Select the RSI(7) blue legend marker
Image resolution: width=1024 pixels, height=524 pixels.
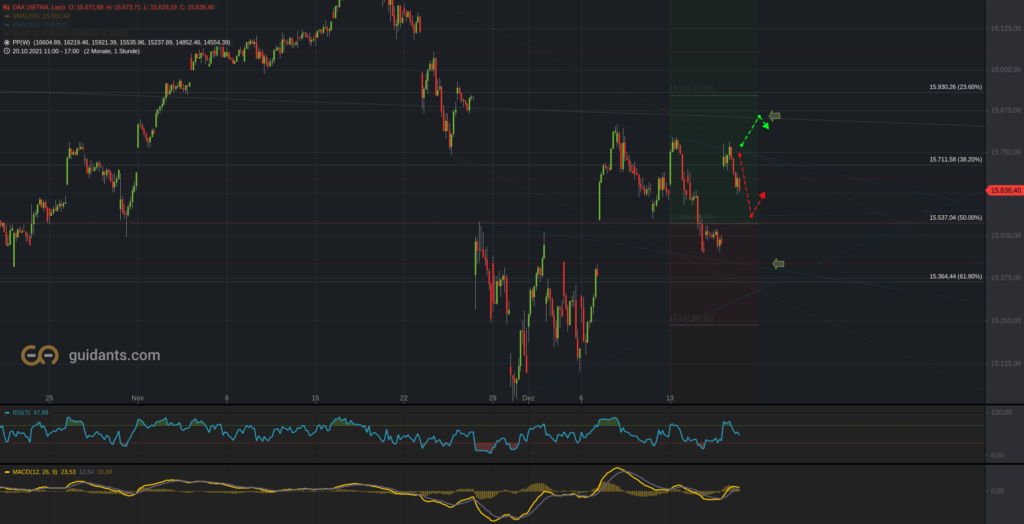tap(7, 413)
